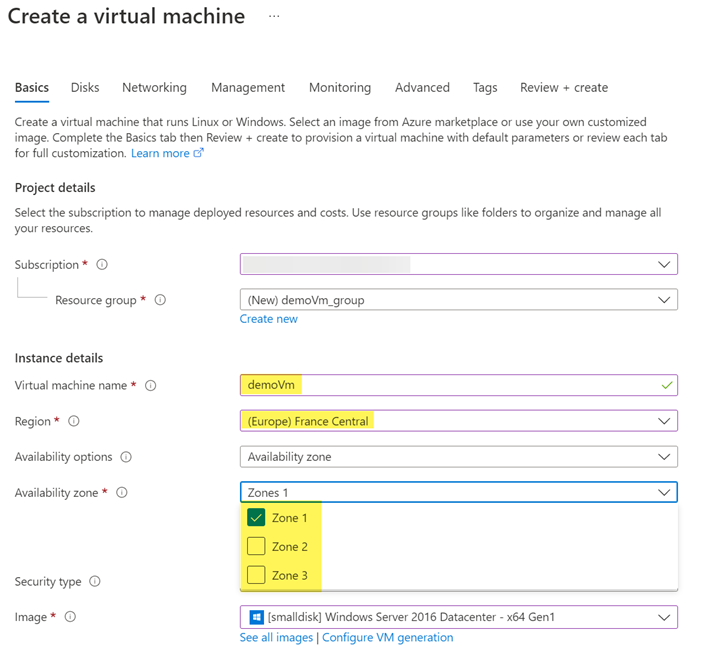The width and height of the screenshot is (705, 651).
Task: Click the green validation checkmark in VM name field
Action: [x=667, y=385]
